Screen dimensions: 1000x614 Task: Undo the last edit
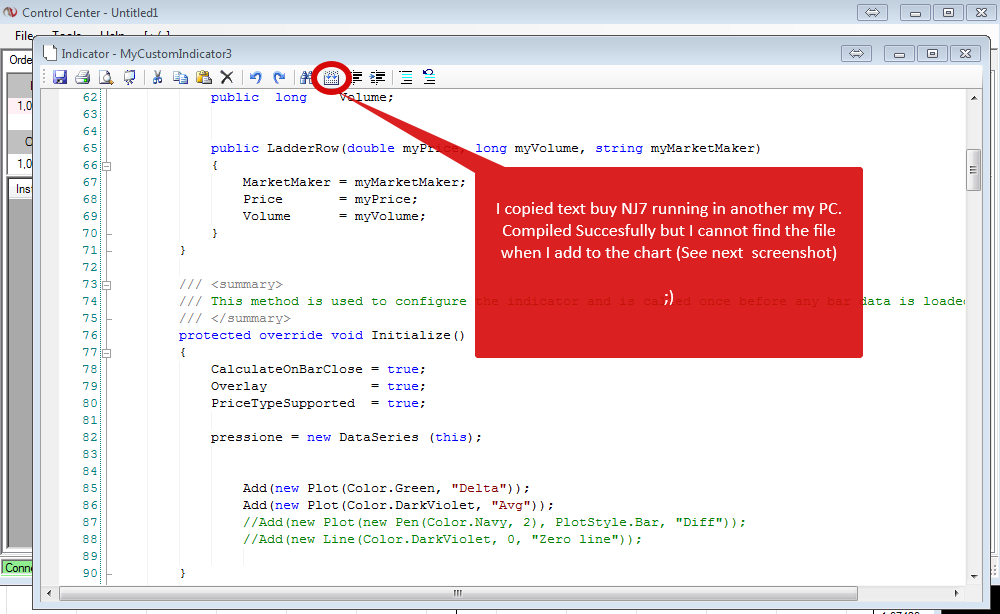(255, 78)
